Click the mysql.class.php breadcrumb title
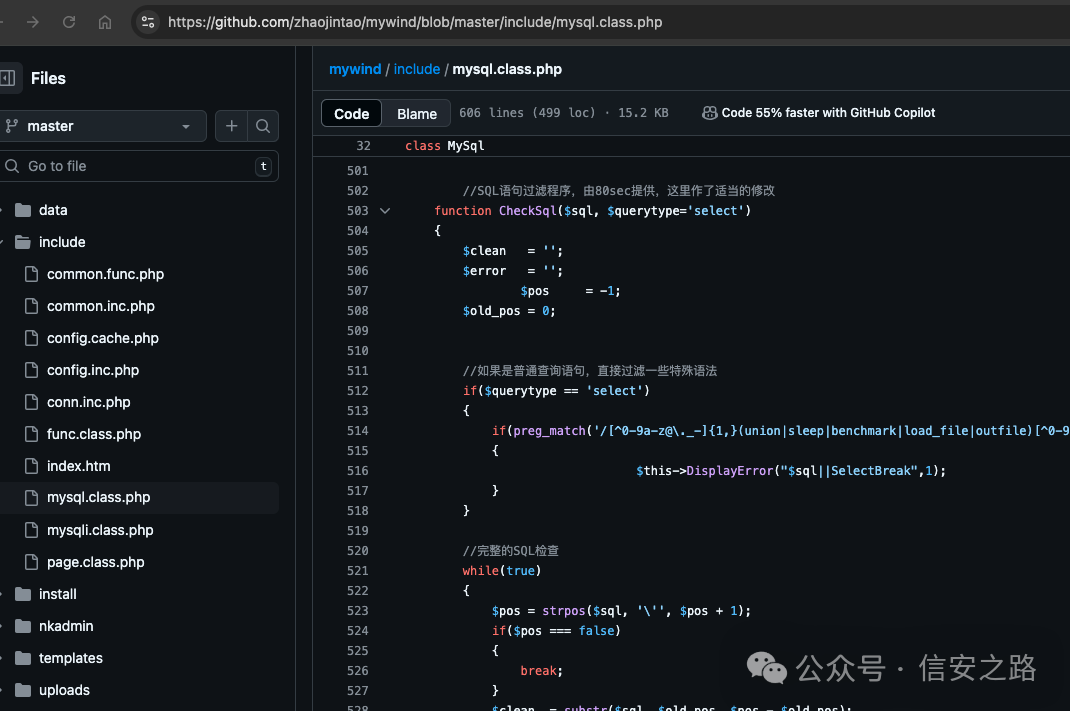The width and height of the screenshot is (1070, 711). [507, 70]
